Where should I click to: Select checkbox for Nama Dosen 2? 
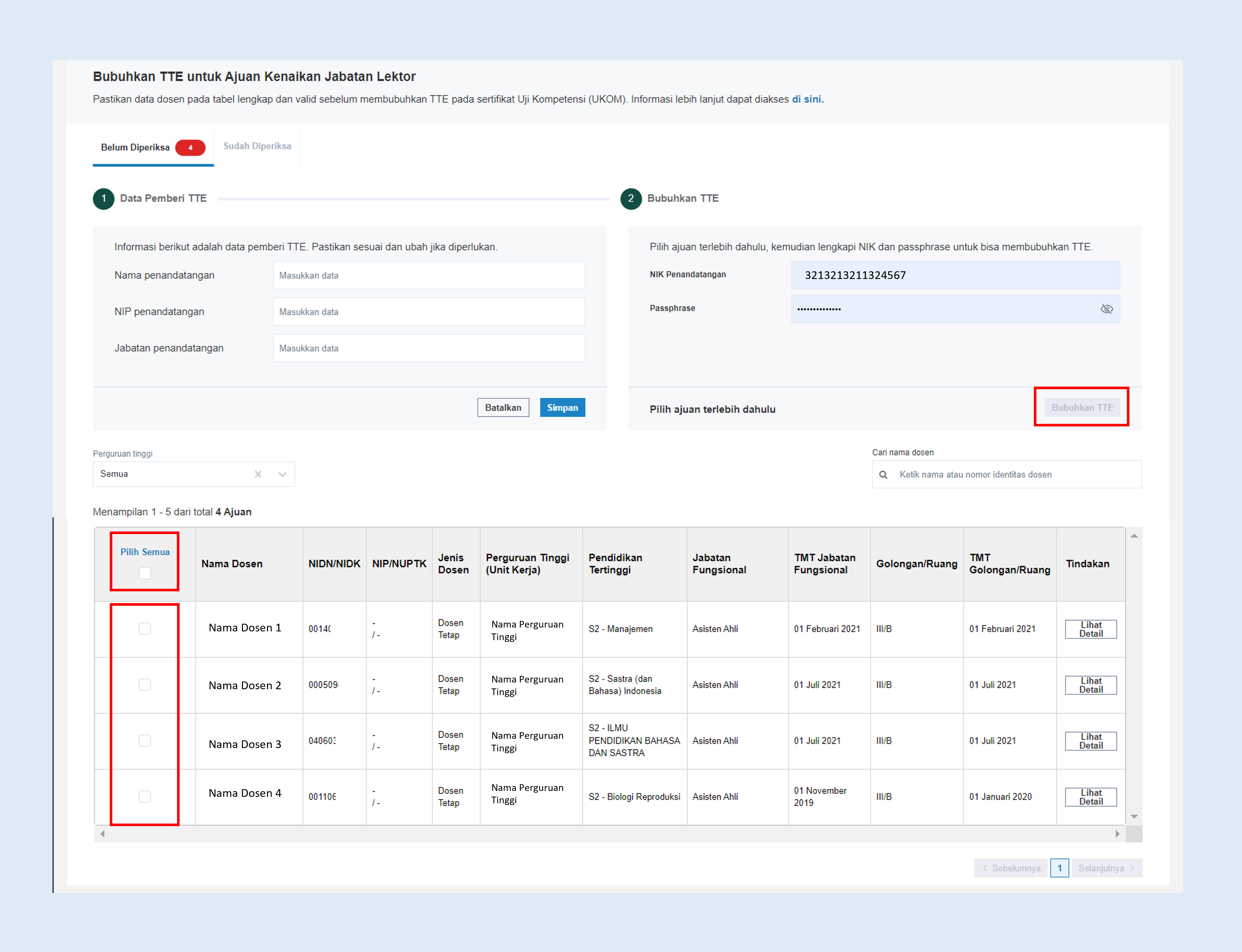[144, 685]
